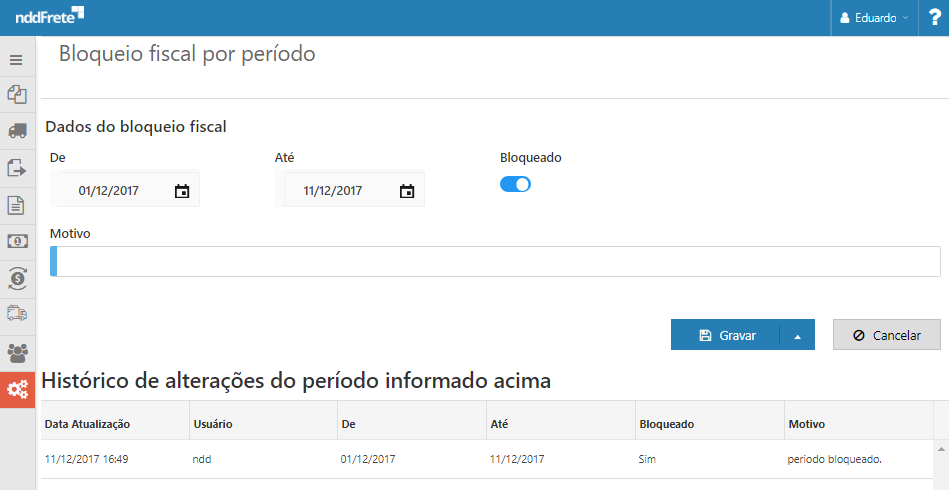Open the truck sidebar icon

tap(17, 131)
